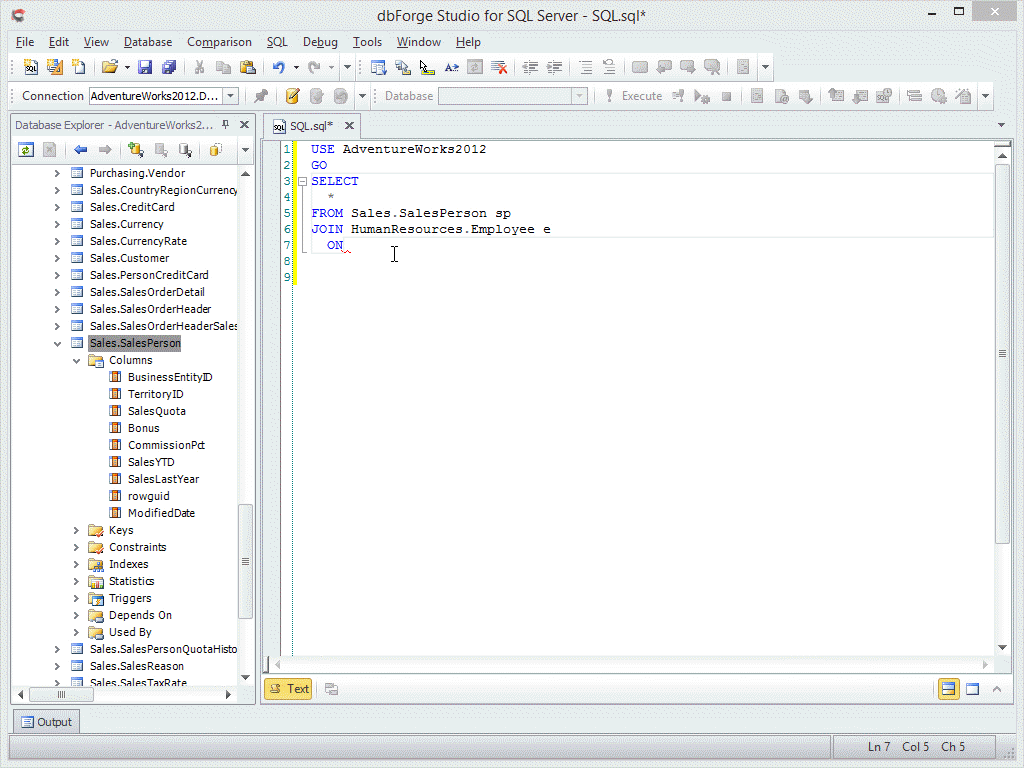Toggle auto-hide pin on Database Explorer

tap(225, 125)
